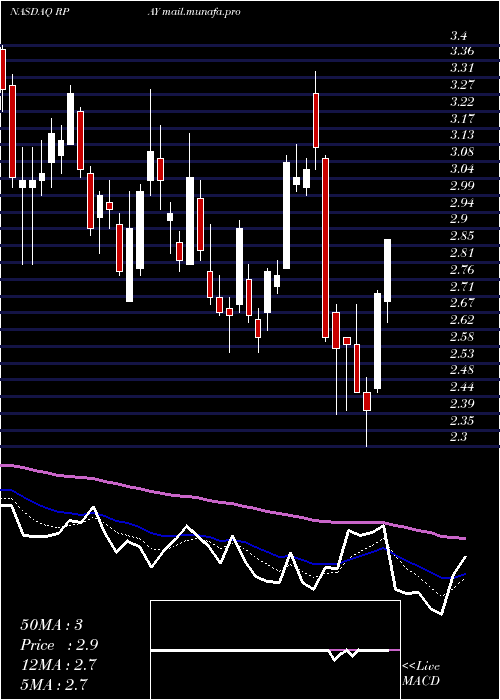
Task: Click the 2.58 price axis label
Action: coord(462,337)
